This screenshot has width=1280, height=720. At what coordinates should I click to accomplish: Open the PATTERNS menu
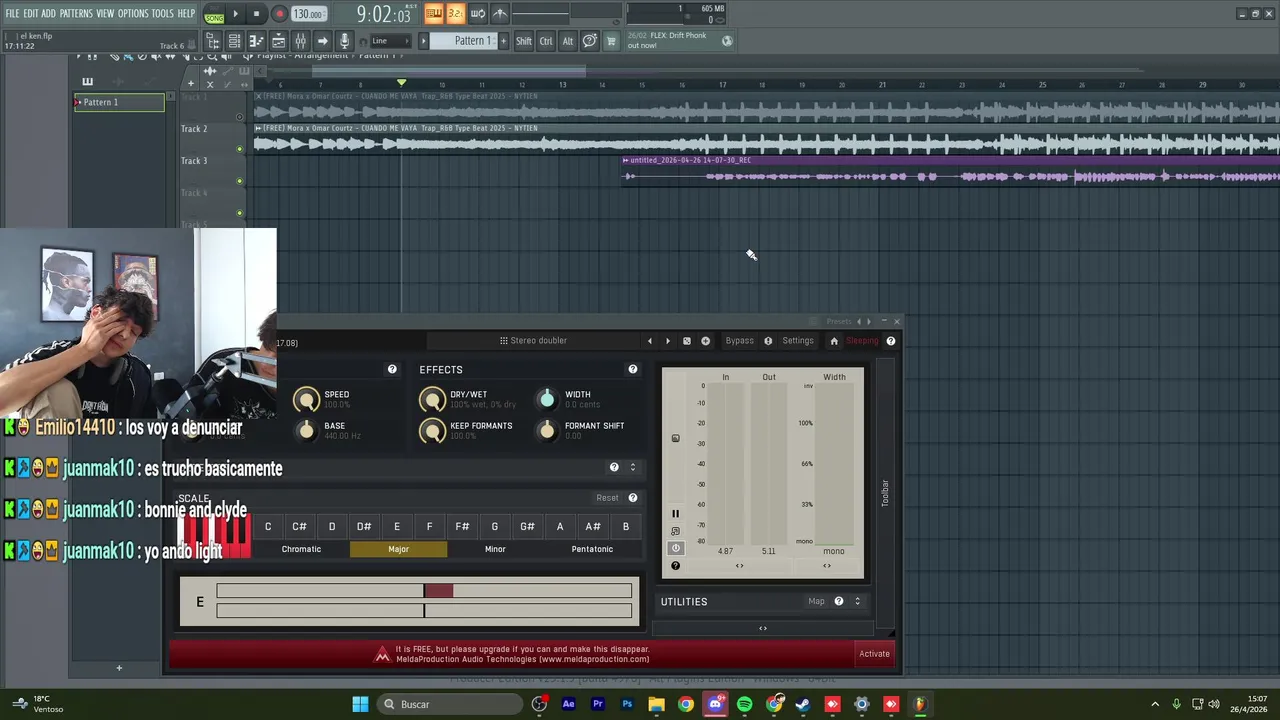point(76,14)
